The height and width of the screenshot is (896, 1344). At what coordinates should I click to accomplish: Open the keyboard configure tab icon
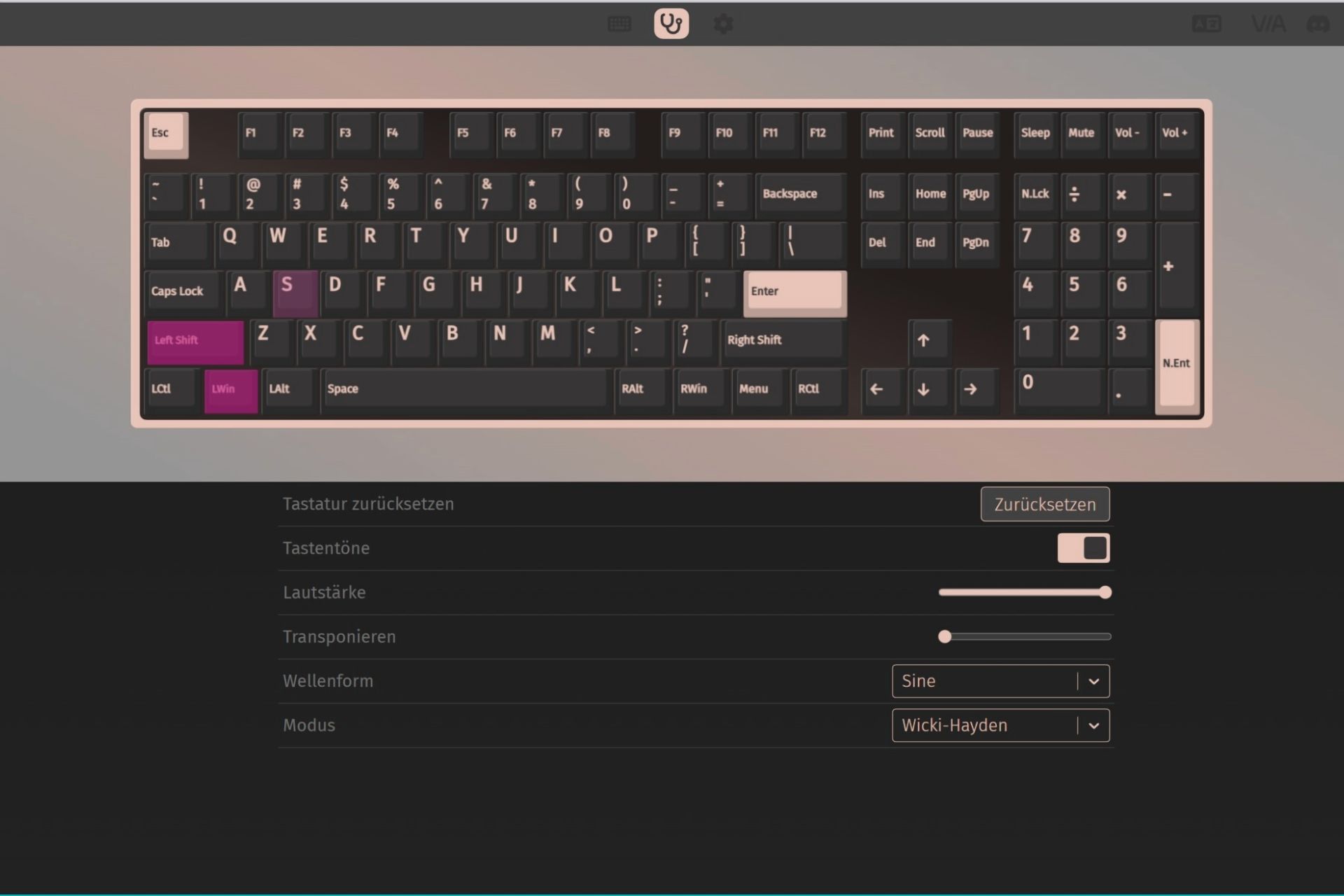click(x=619, y=24)
